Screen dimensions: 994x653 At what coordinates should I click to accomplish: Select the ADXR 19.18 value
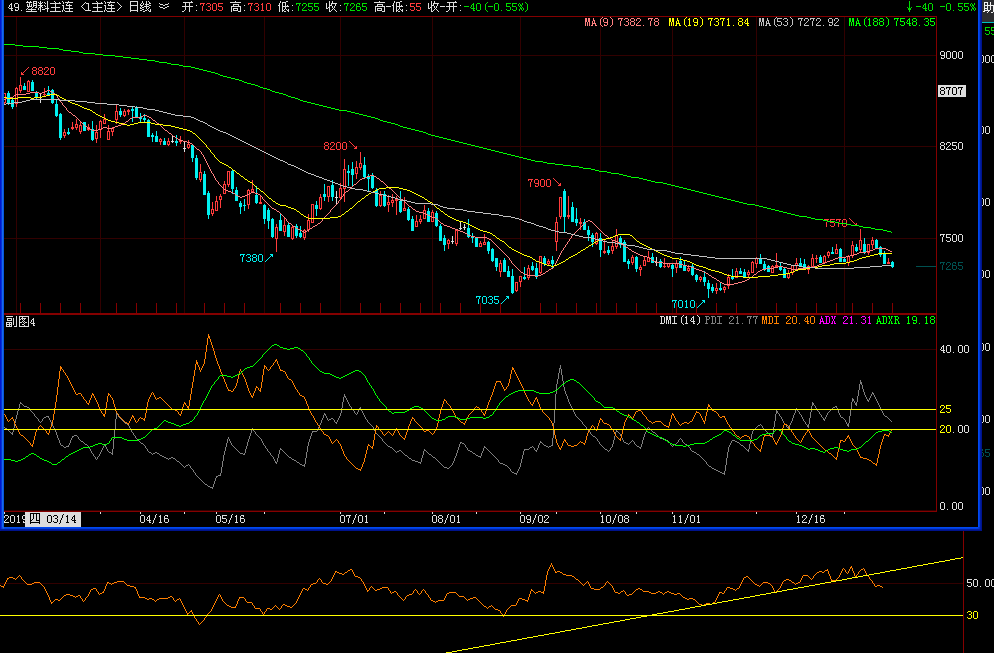click(905, 320)
